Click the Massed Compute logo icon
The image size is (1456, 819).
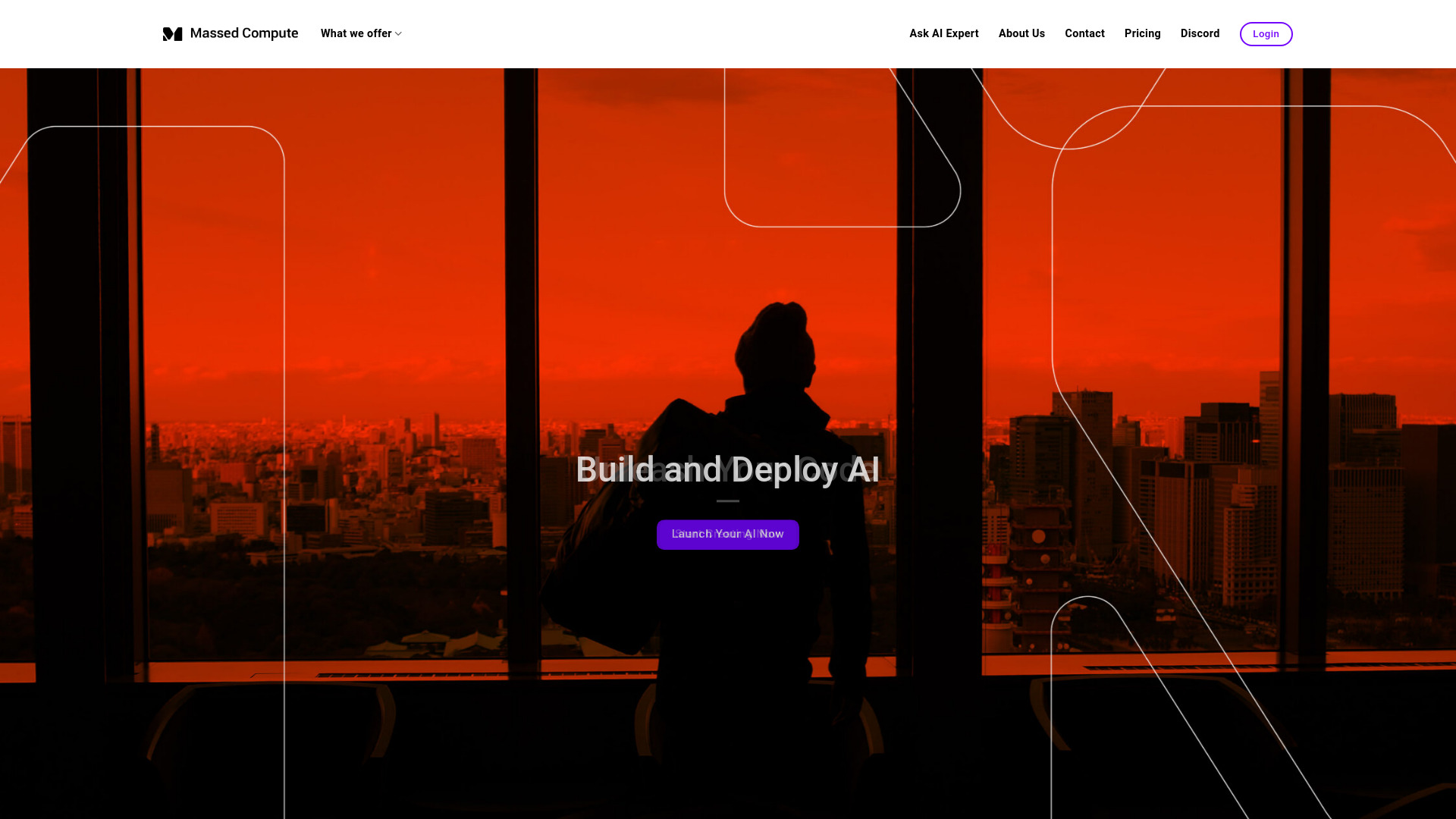click(x=172, y=33)
